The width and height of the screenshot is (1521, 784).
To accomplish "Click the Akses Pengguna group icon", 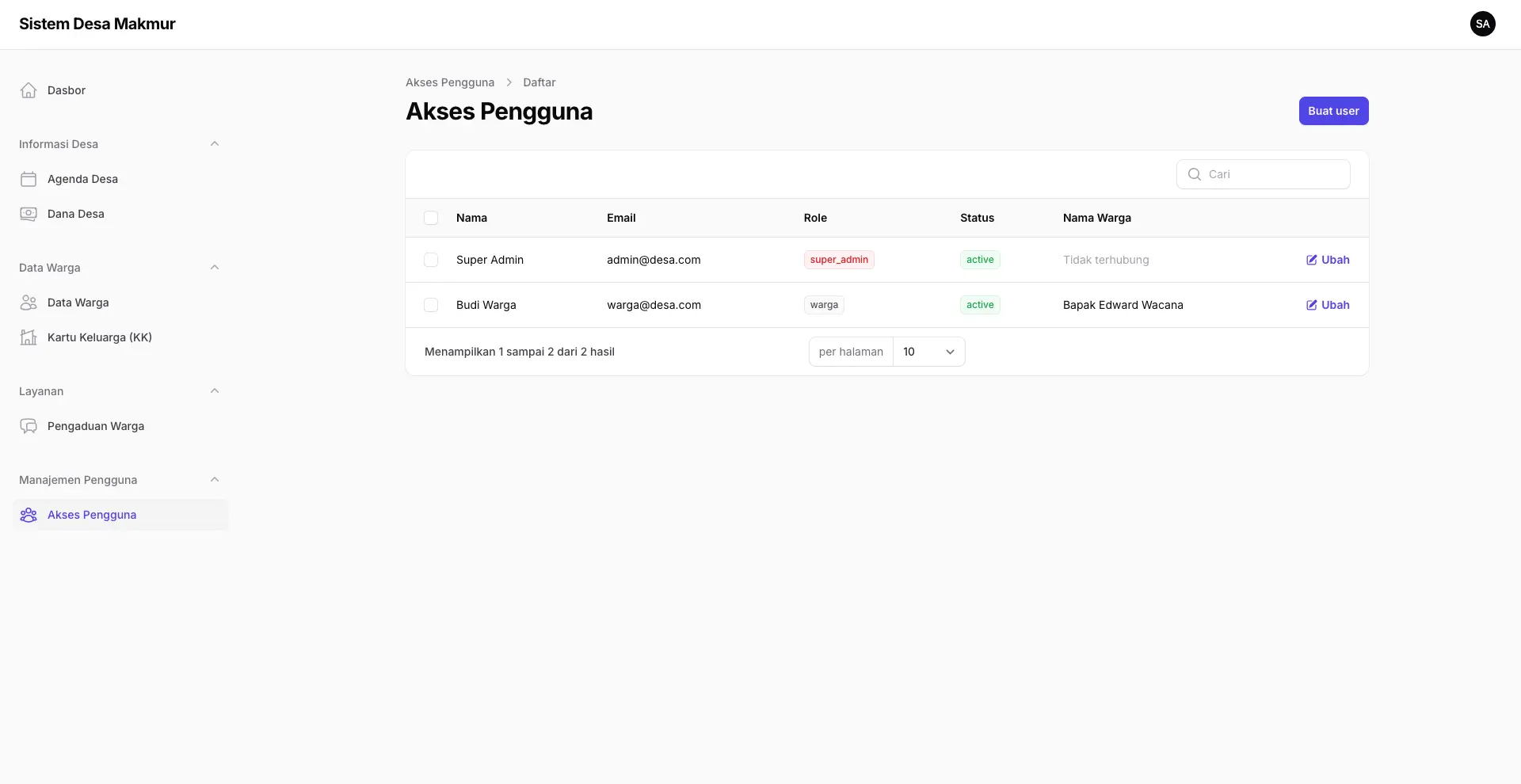I will pyautogui.click(x=29, y=515).
